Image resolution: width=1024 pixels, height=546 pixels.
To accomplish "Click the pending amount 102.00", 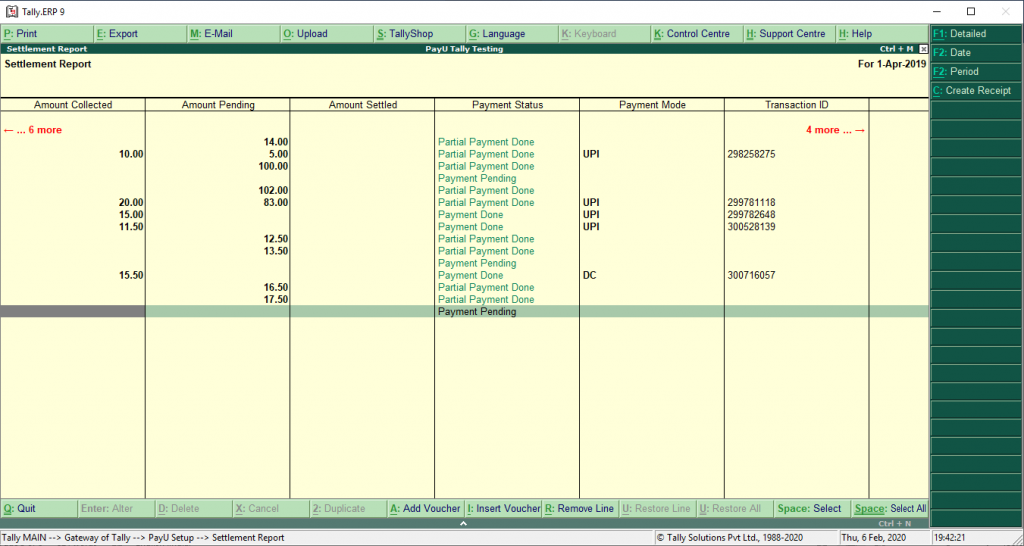I will coord(273,191).
